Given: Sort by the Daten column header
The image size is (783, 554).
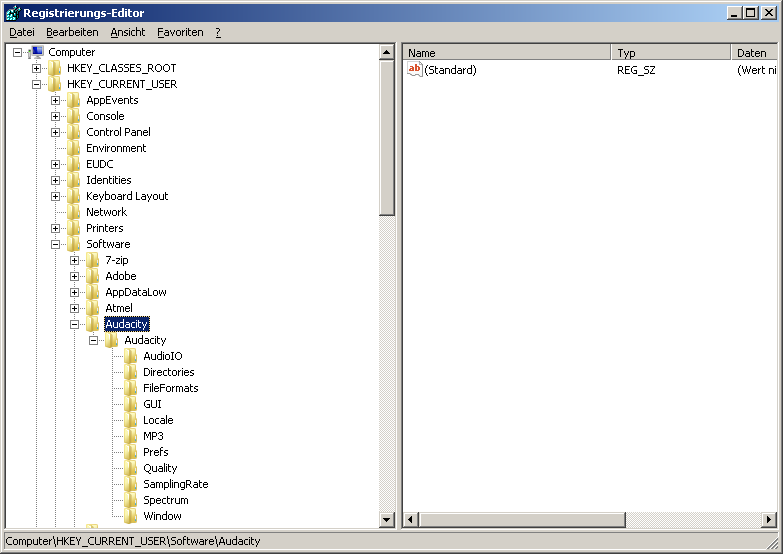Looking at the screenshot, I should click(754, 52).
